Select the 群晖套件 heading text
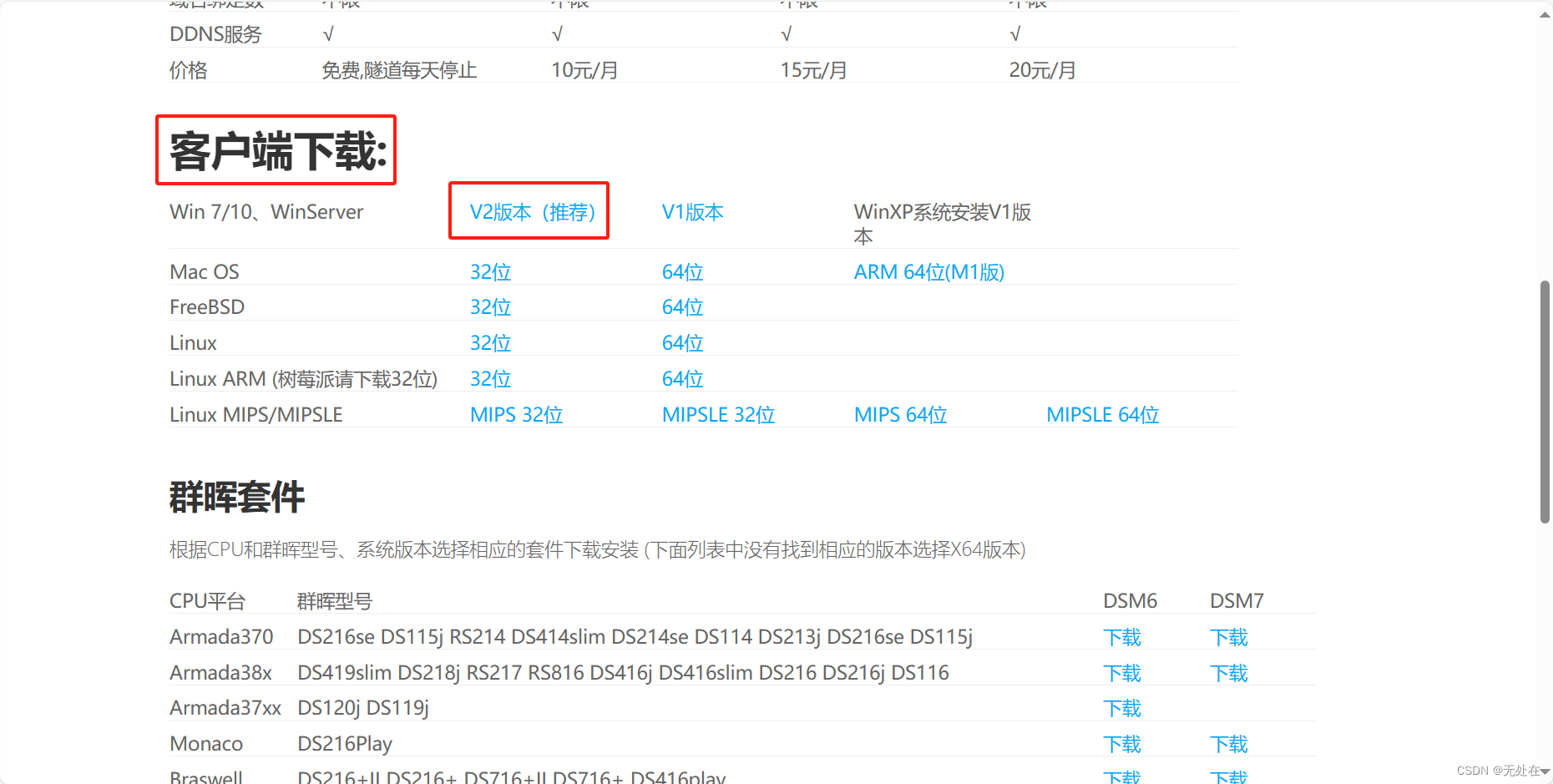1553x784 pixels. pos(237,497)
